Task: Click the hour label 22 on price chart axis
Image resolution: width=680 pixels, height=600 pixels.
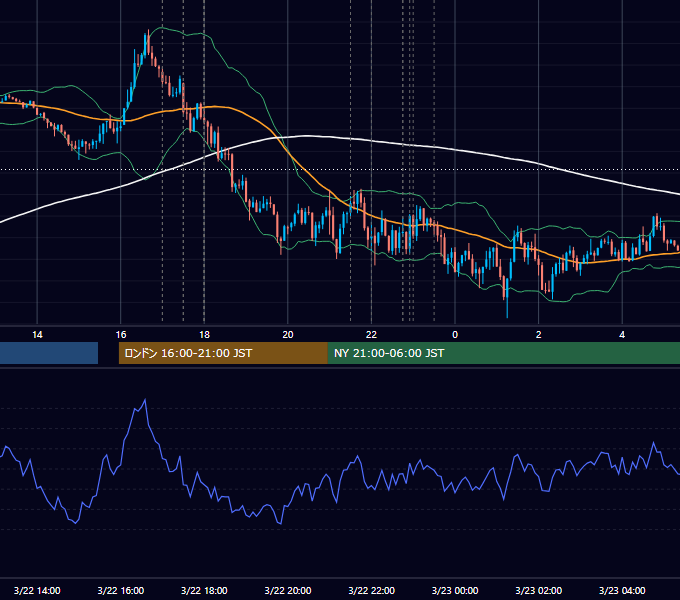Action: [372, 335]
